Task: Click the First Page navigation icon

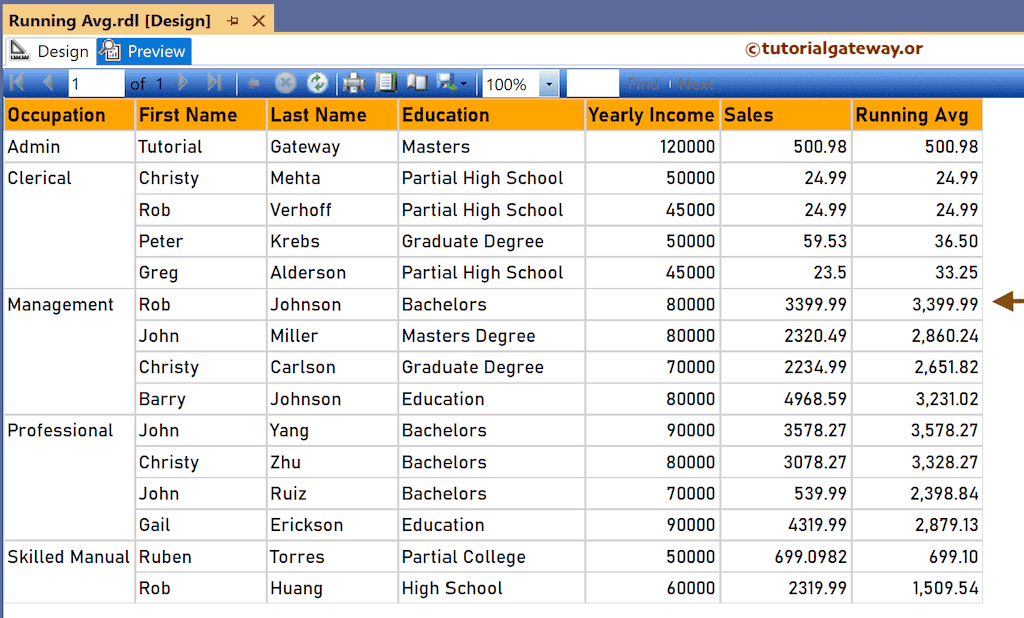Action: point(17,84)
